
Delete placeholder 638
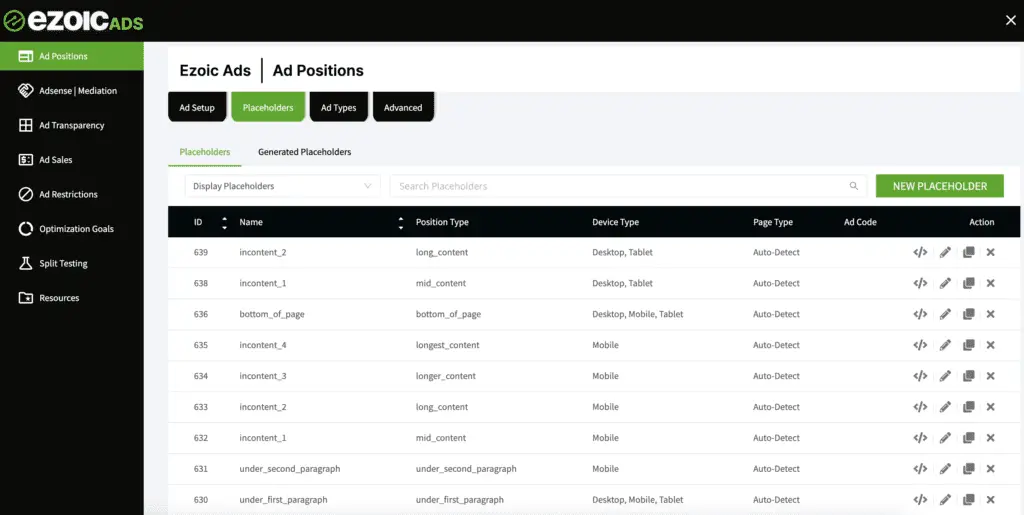(x=991, y=283)
